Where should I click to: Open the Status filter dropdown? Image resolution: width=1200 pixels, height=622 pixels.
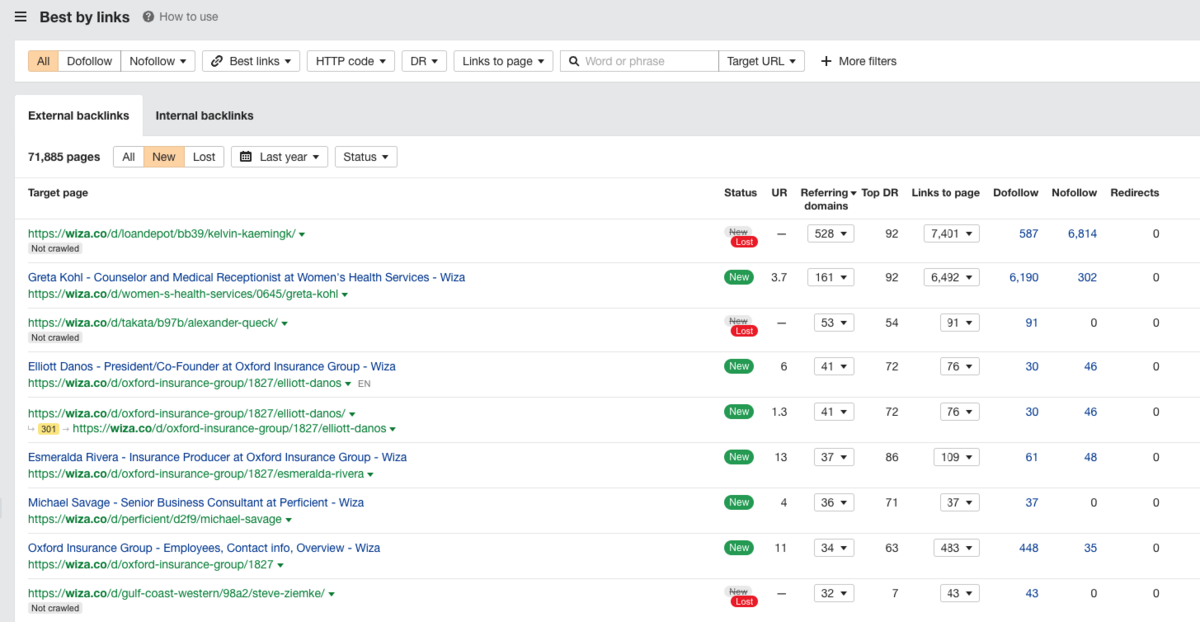click(x=365, y=157)
